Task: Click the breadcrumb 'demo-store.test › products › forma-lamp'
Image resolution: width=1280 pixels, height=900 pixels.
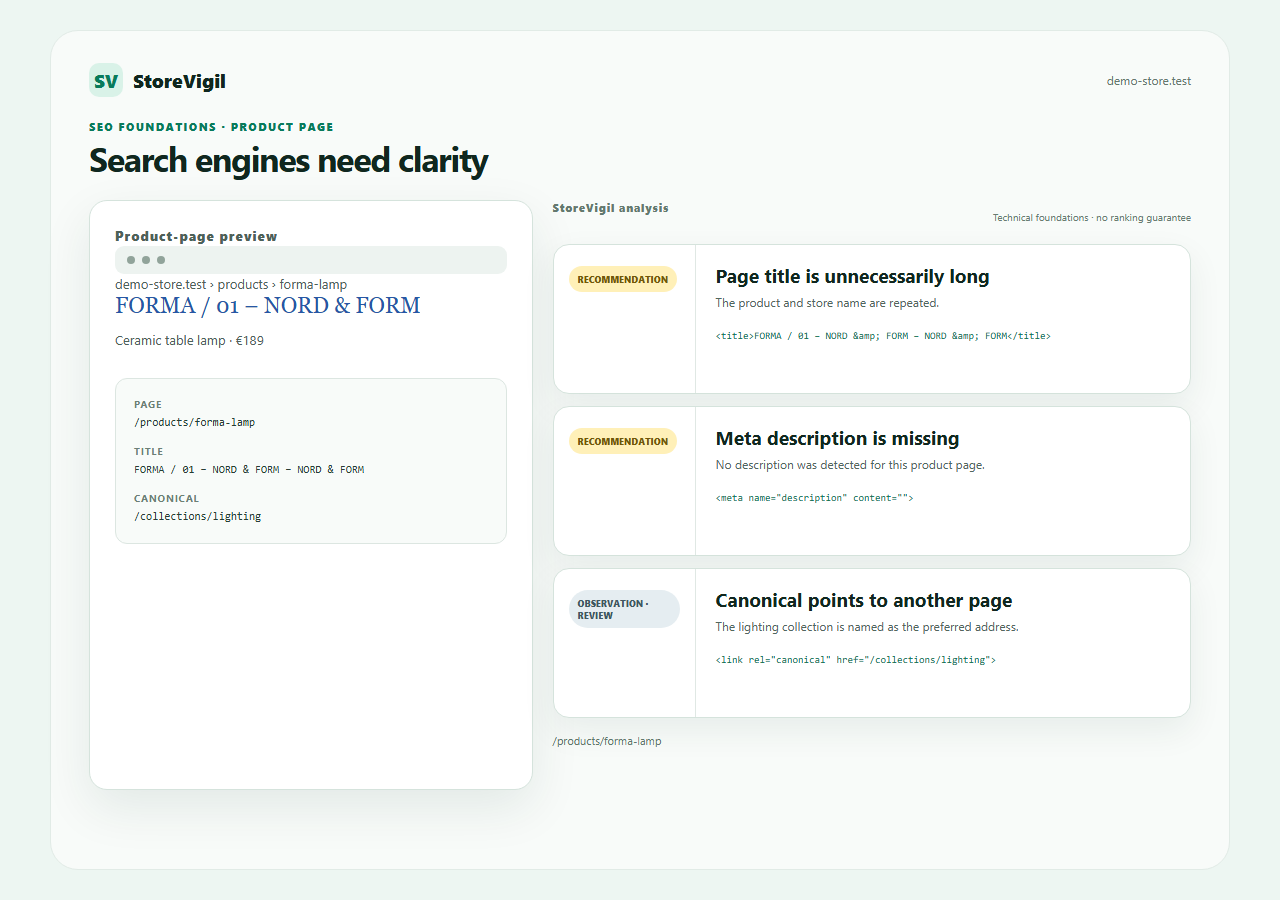Action: point(231,285)
